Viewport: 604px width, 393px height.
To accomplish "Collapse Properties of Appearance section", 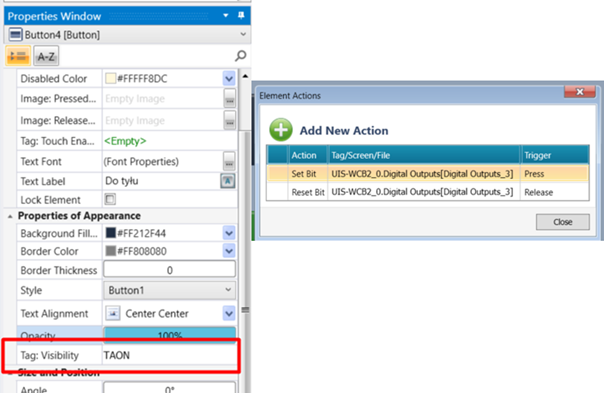I will (x=10, y=216).
